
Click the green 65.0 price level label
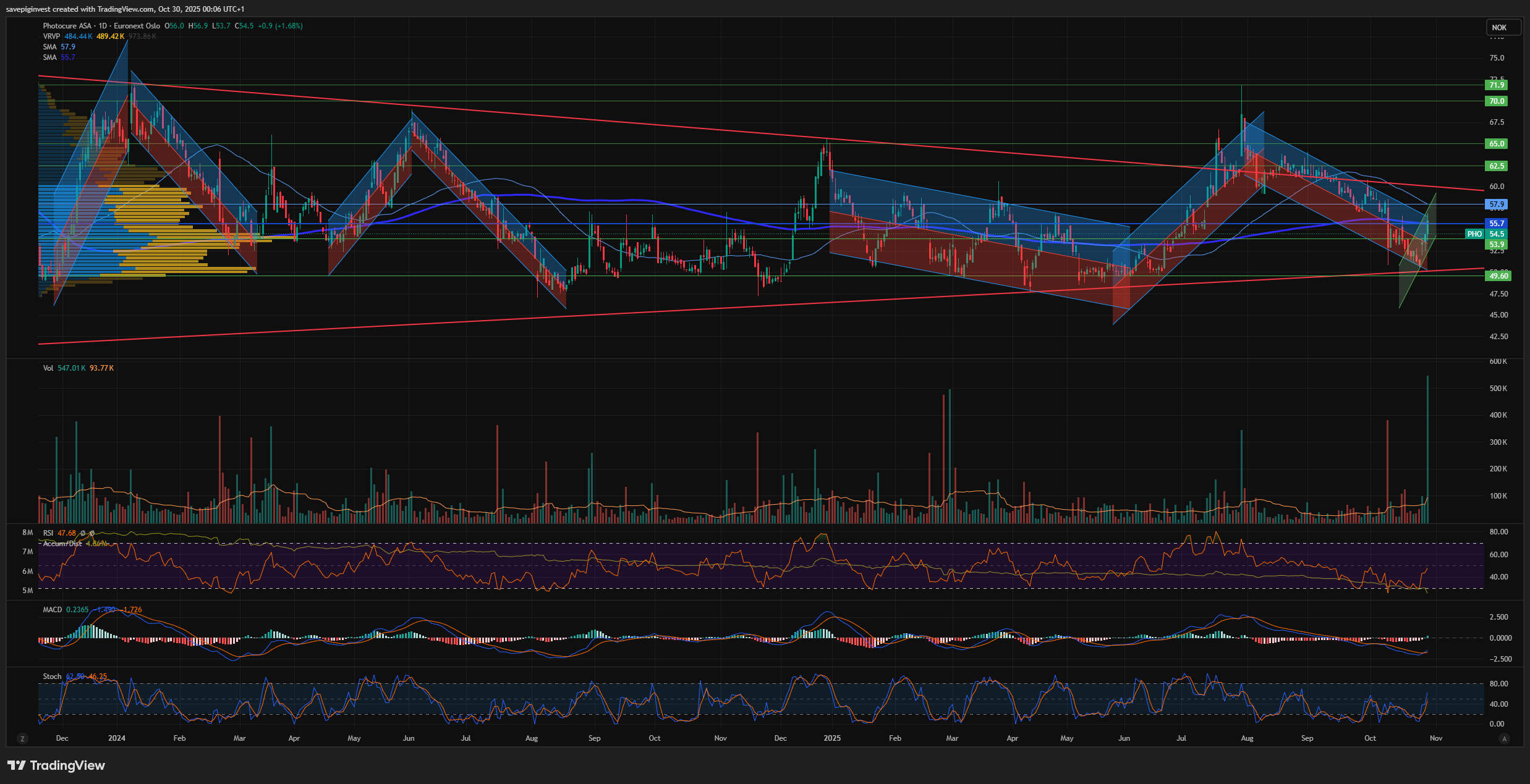coord(1497,144)
